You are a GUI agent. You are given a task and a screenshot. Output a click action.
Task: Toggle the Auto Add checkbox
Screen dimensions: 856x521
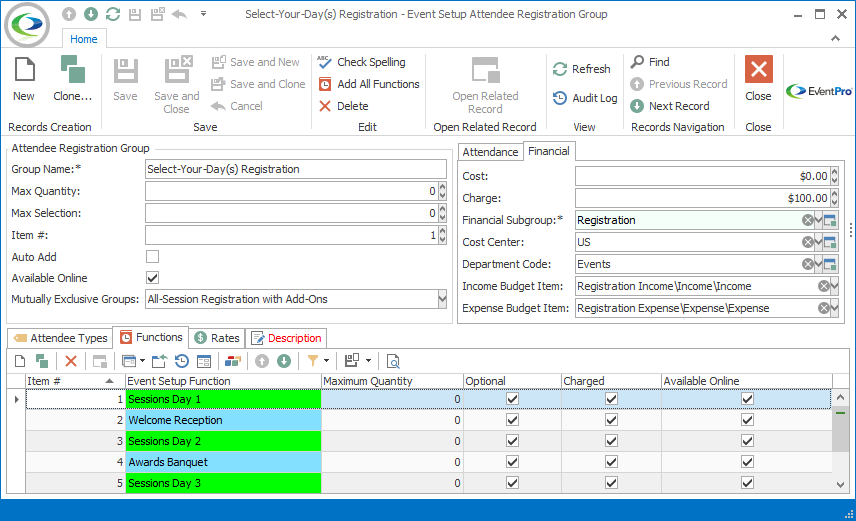tap(152, 257)
